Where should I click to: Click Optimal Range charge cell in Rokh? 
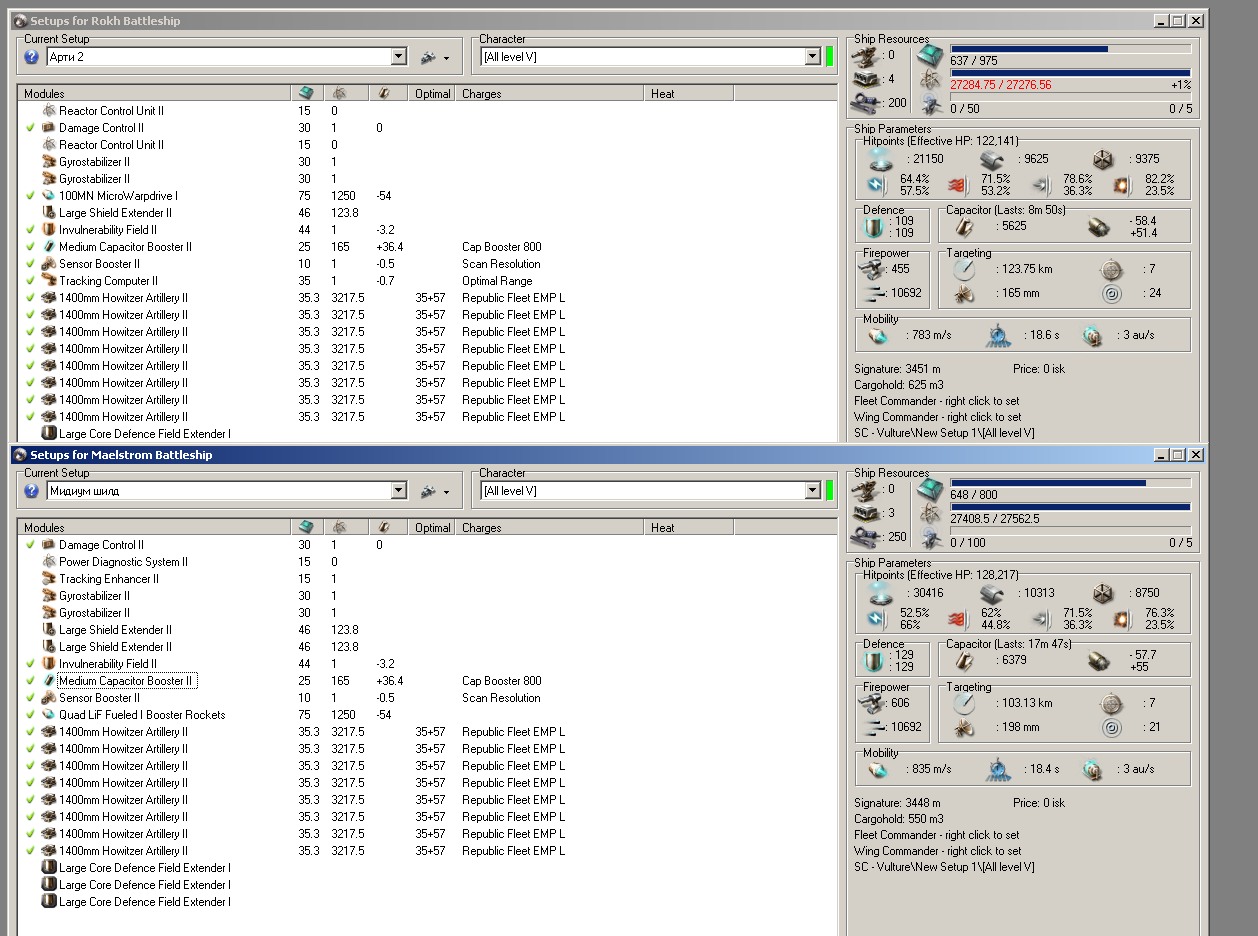click(497, 281)
